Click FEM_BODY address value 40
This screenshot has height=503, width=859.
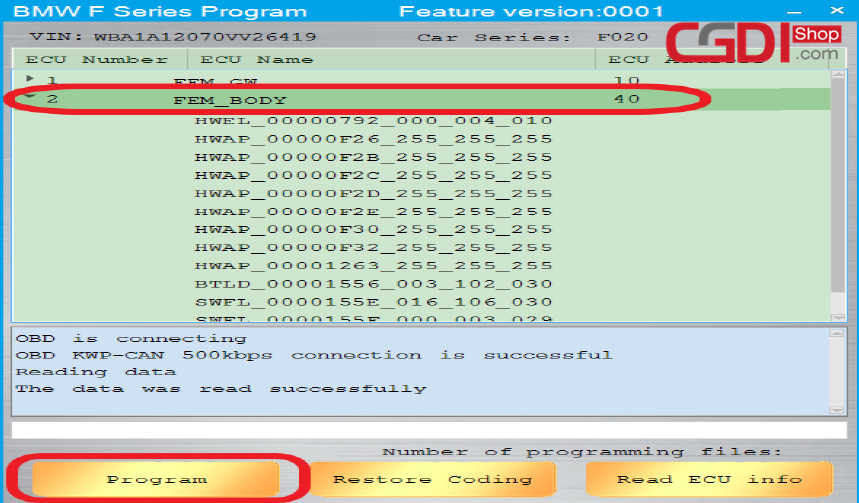click(627, 99)
